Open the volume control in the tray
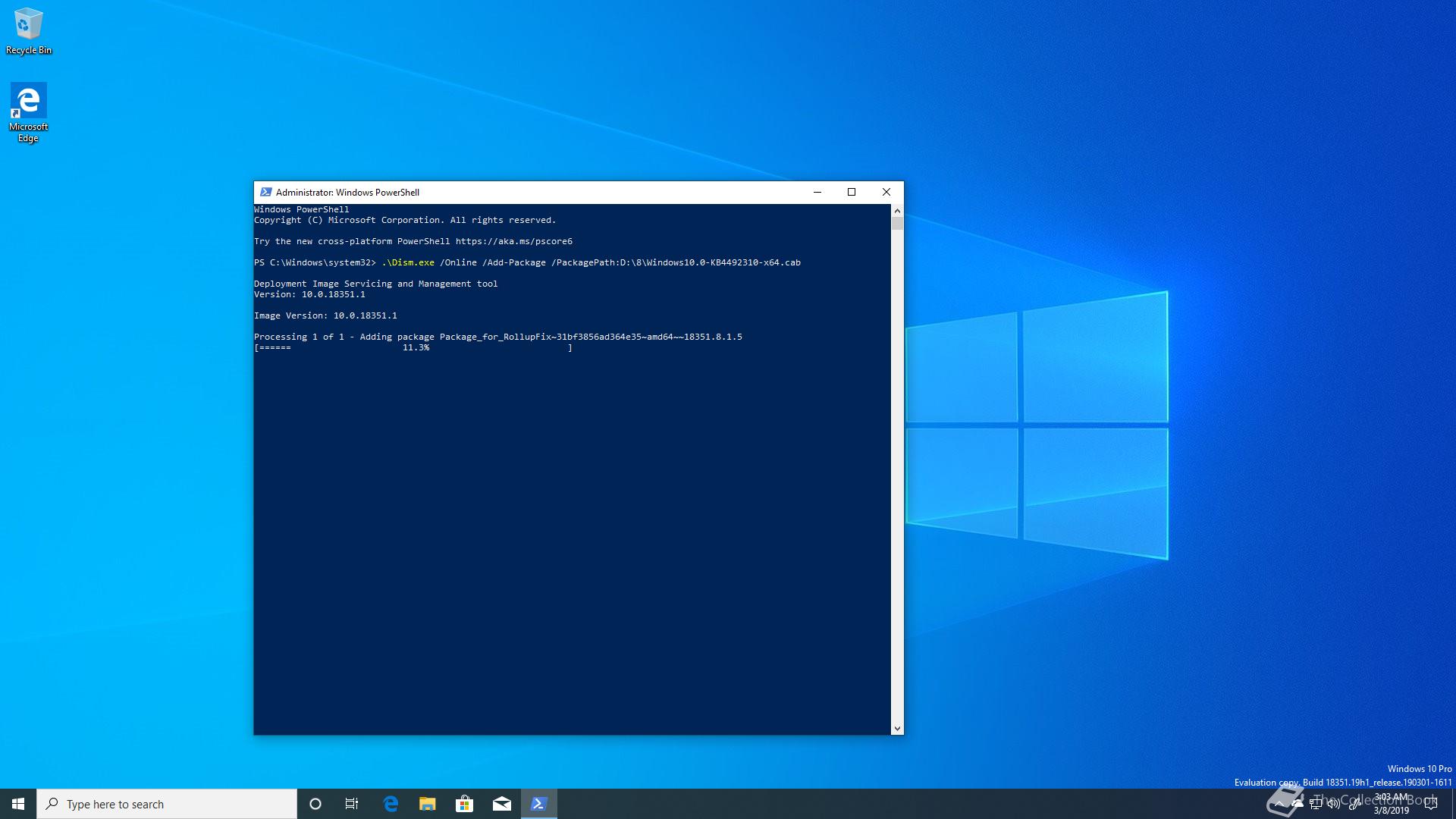 point(1334,804)
